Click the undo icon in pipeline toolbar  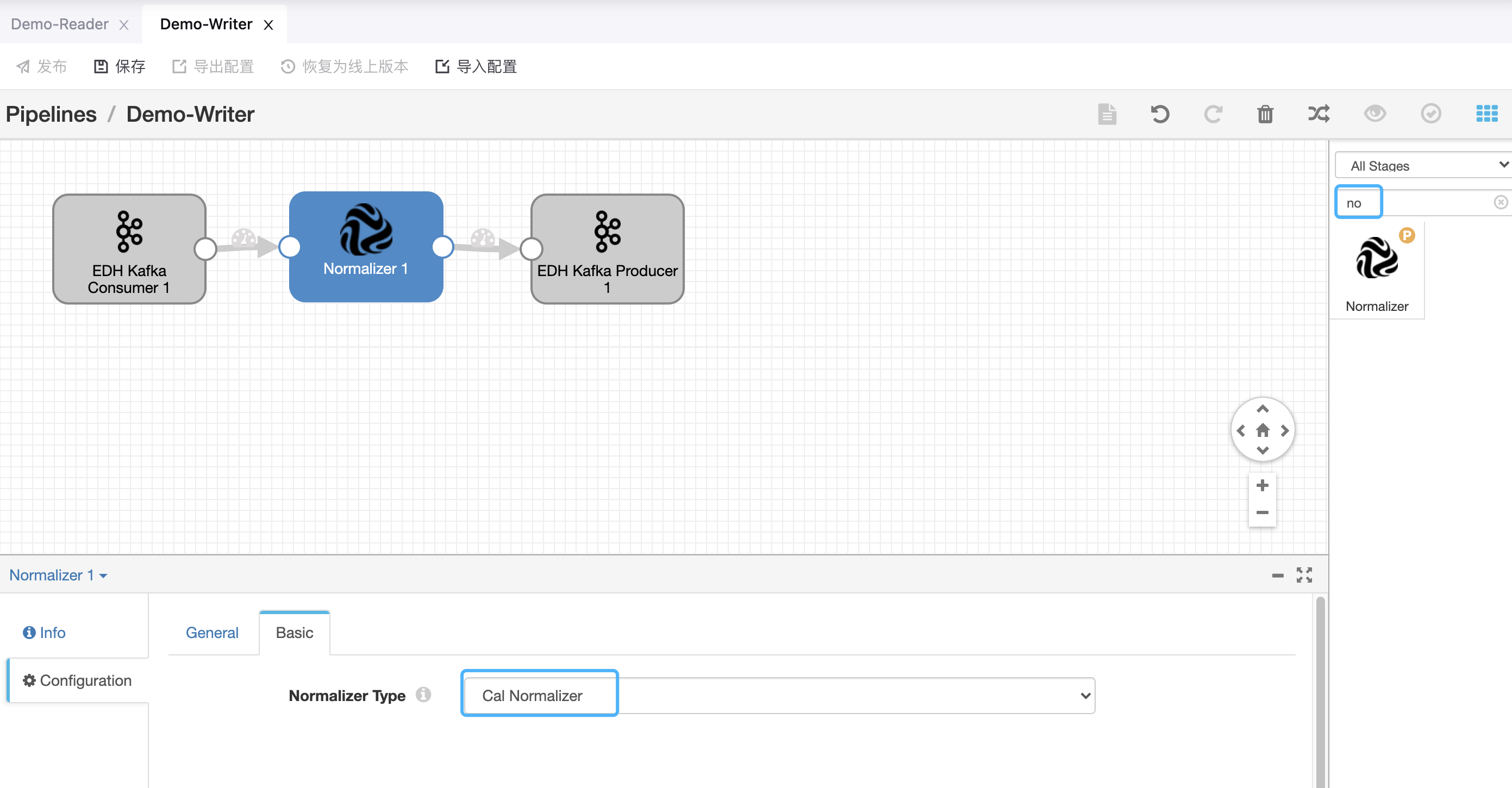(x=1159, y=114)
